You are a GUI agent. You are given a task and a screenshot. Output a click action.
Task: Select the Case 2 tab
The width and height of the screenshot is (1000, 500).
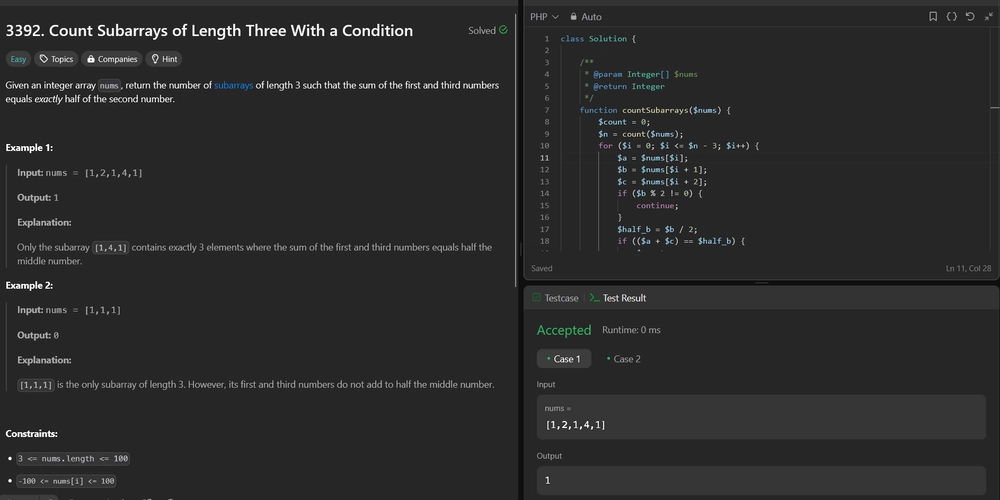624,359
